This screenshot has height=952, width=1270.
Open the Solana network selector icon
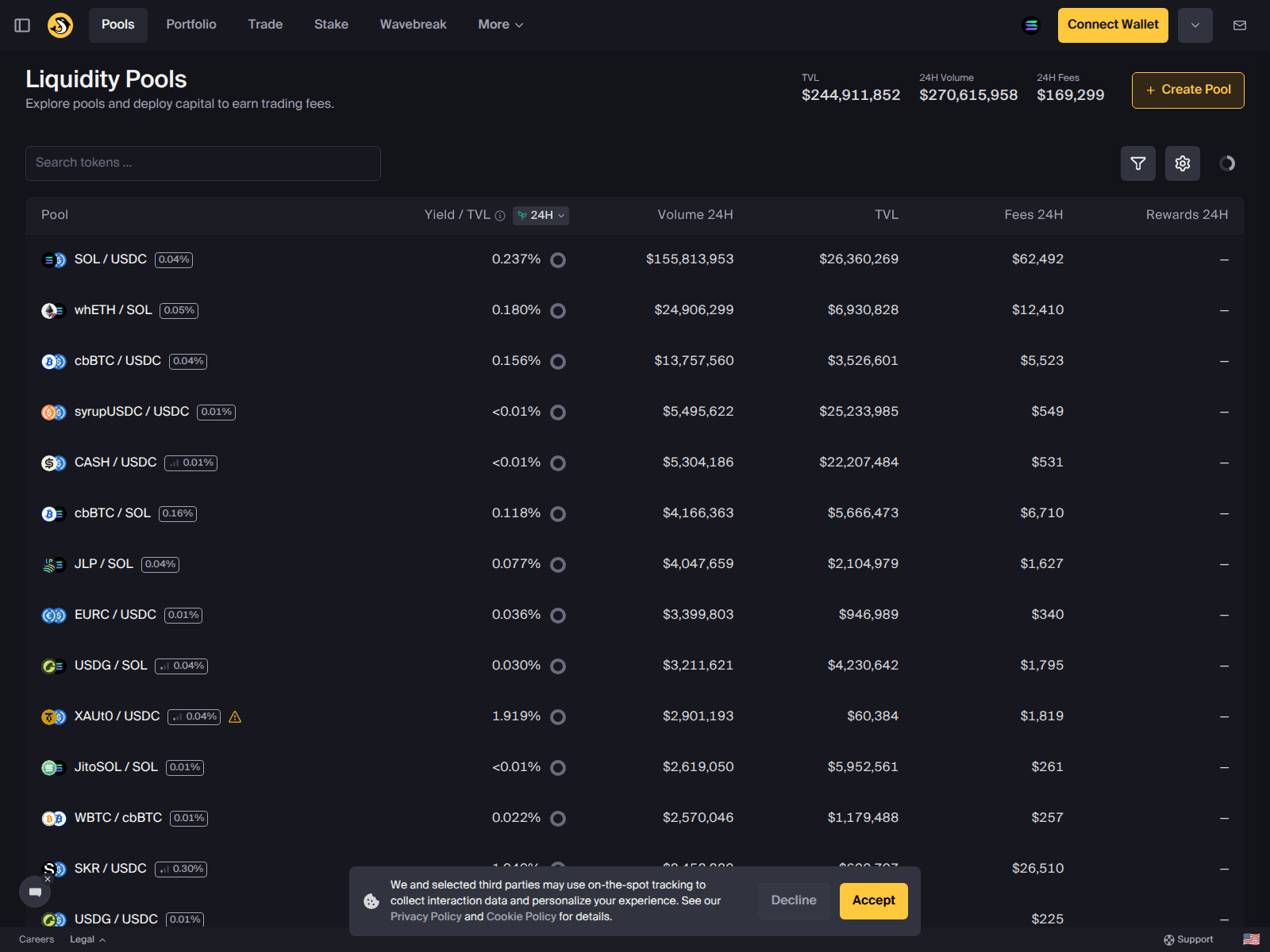point(1031,25)
